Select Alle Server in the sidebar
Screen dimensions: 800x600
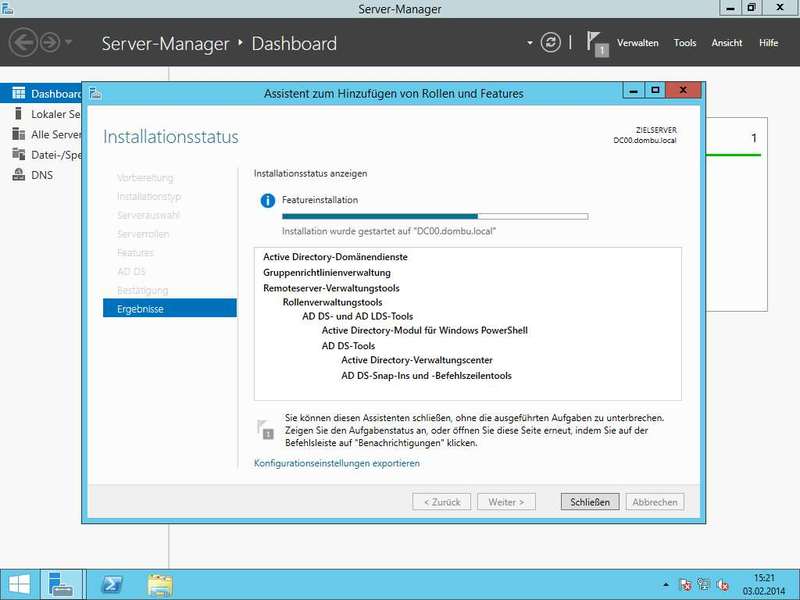click(x=41, y=134)
